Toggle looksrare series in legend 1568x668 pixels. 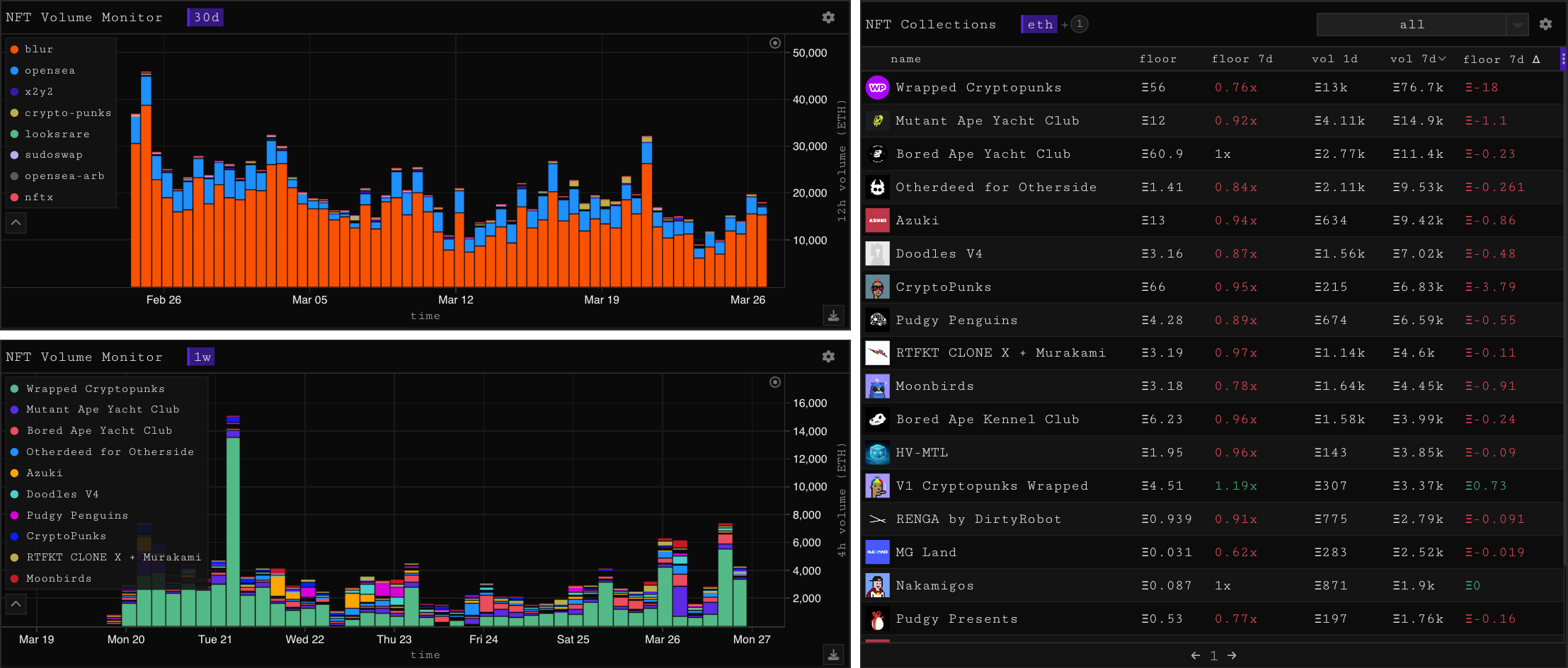(50, 134)
